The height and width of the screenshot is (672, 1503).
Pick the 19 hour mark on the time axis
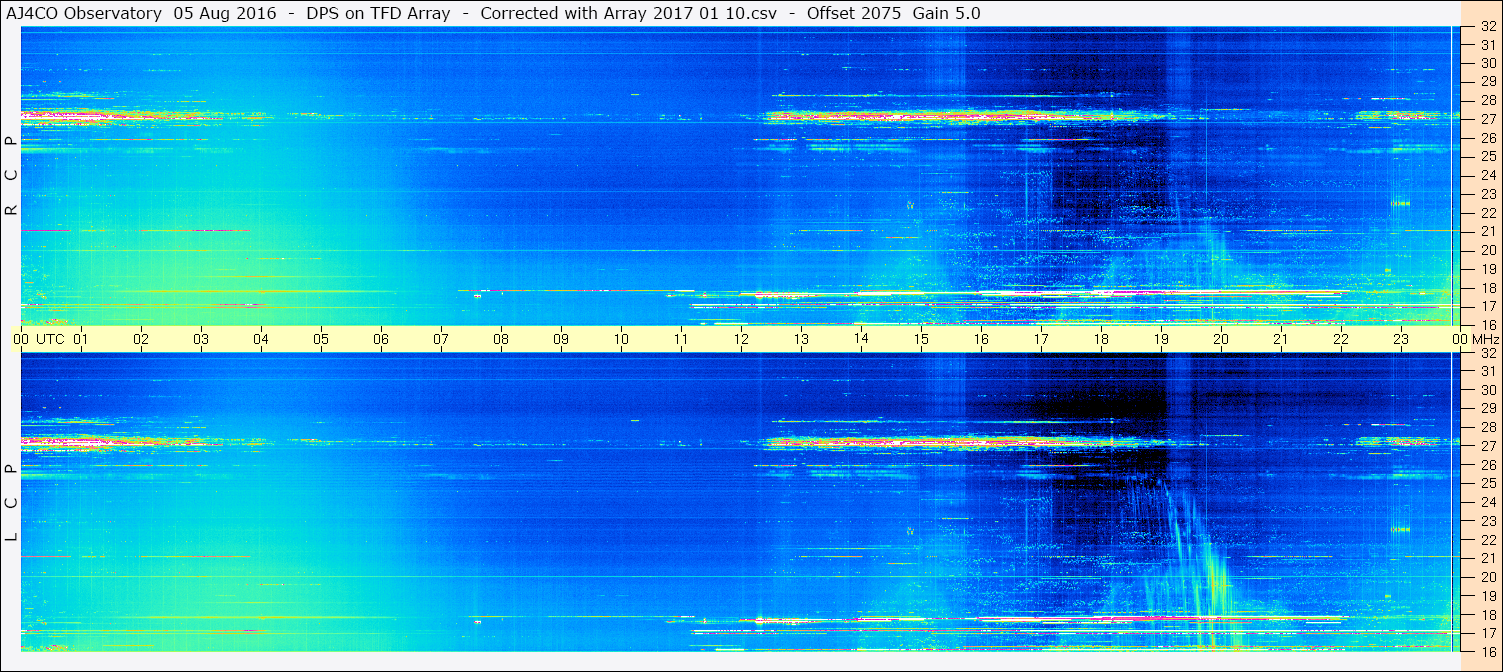coord(1161,339)
